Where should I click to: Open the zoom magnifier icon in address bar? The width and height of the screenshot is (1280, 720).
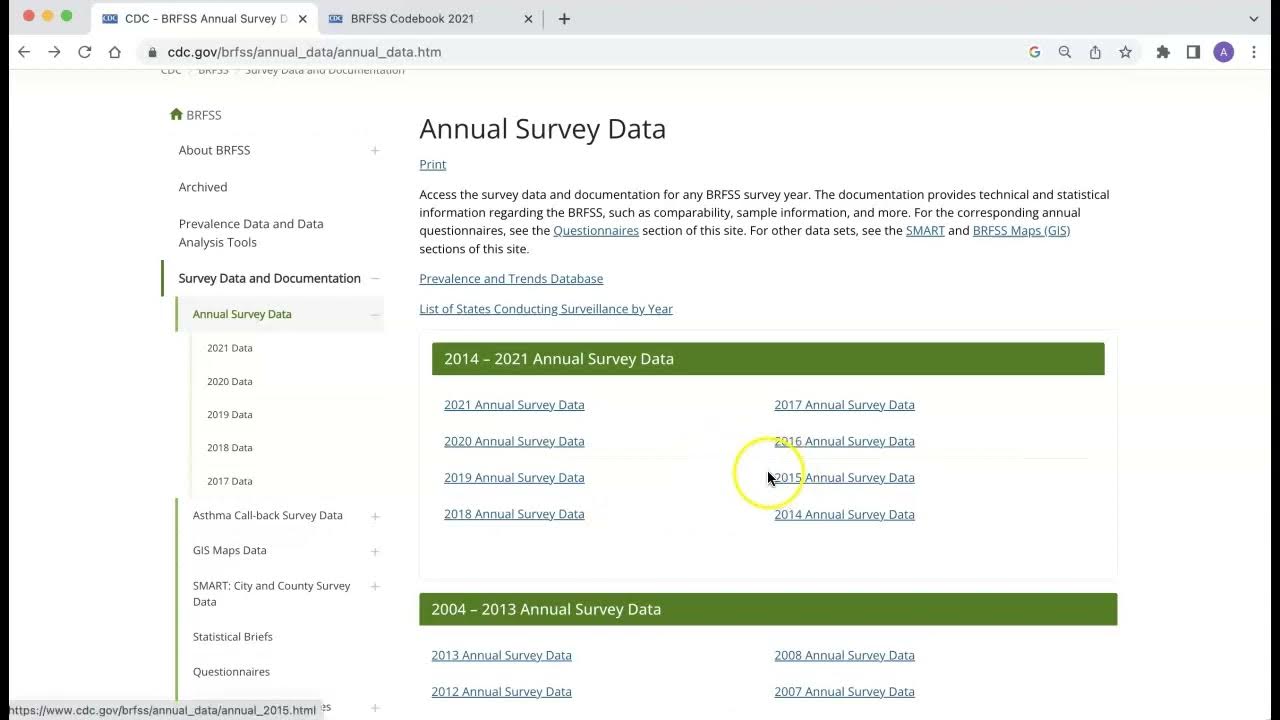[x=1065, y=52]
